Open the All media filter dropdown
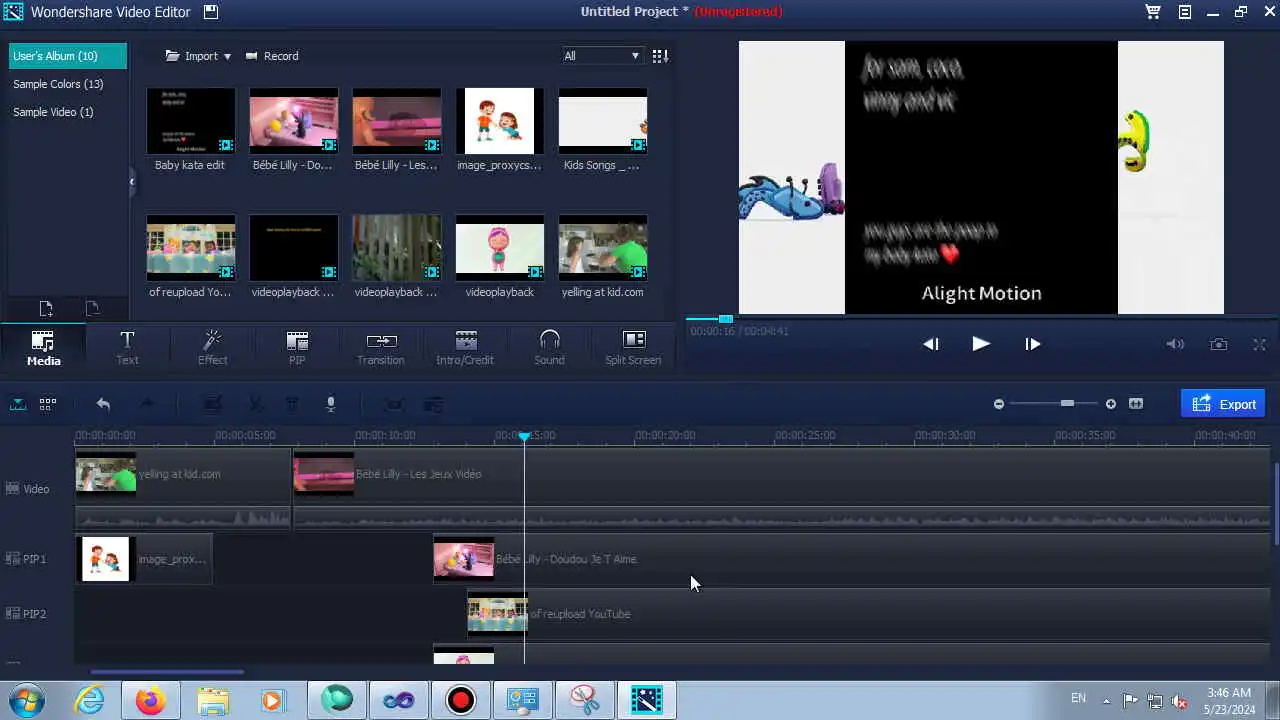 tap(601, 56)
